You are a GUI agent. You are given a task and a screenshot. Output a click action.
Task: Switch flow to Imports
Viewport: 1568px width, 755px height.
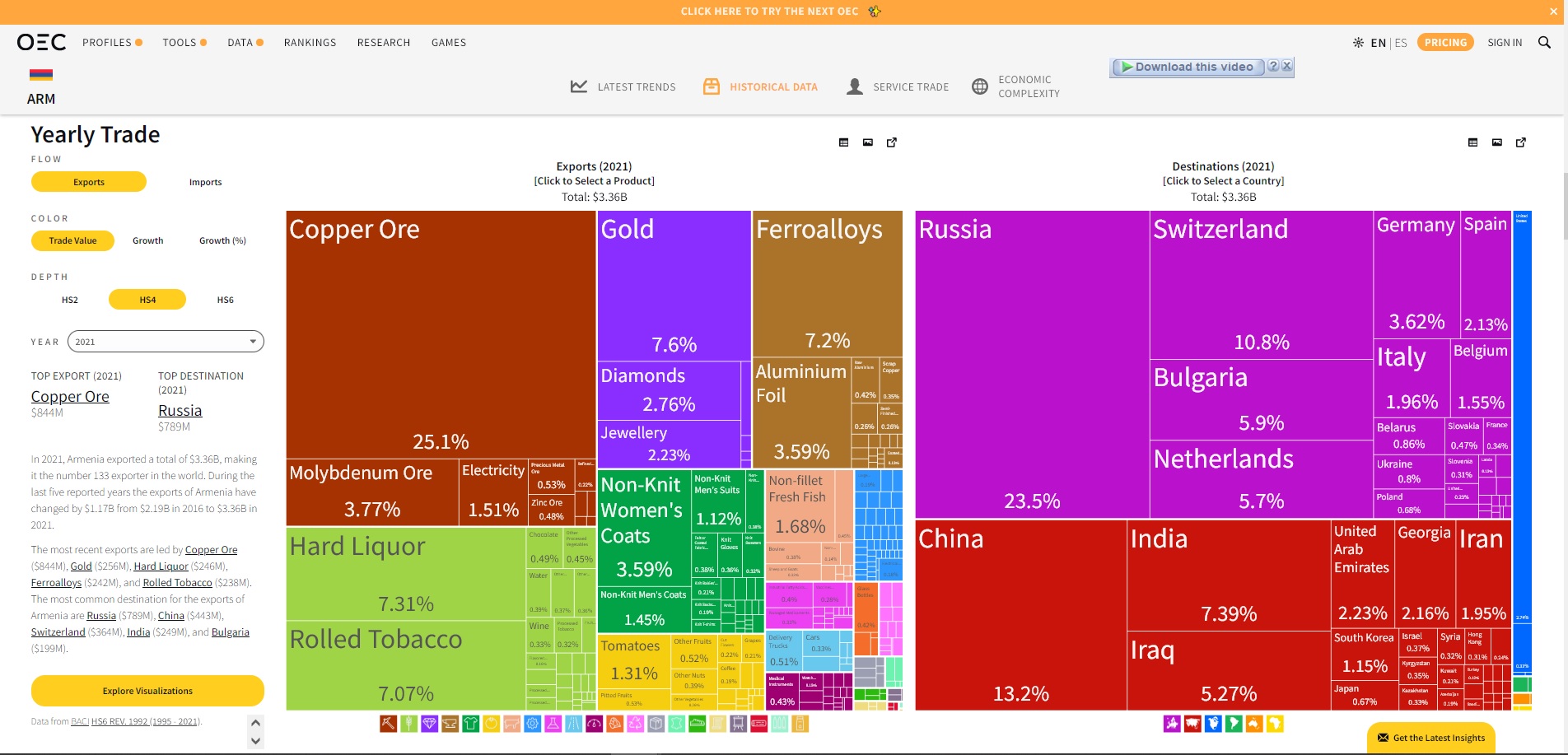click(205, 182)
